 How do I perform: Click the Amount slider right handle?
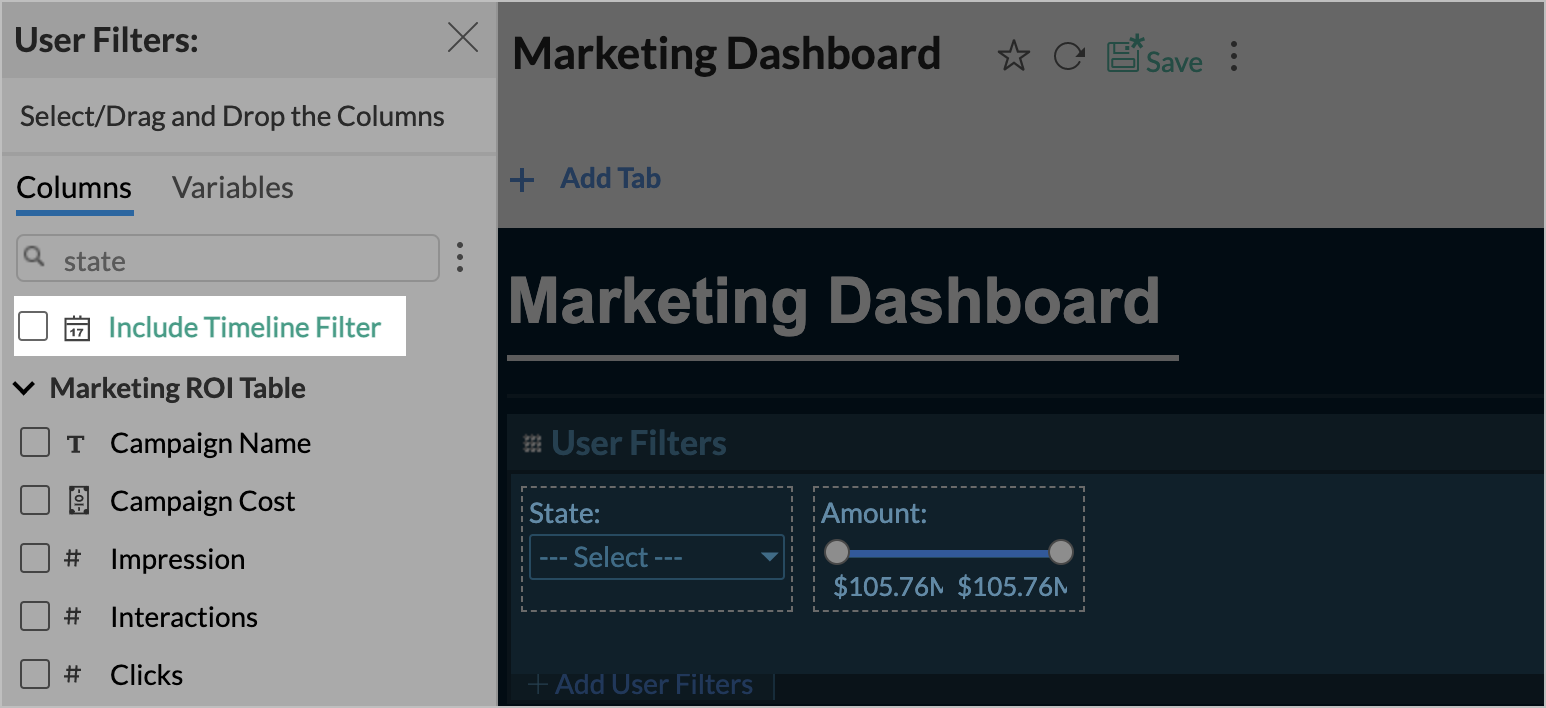[1061, 552]
